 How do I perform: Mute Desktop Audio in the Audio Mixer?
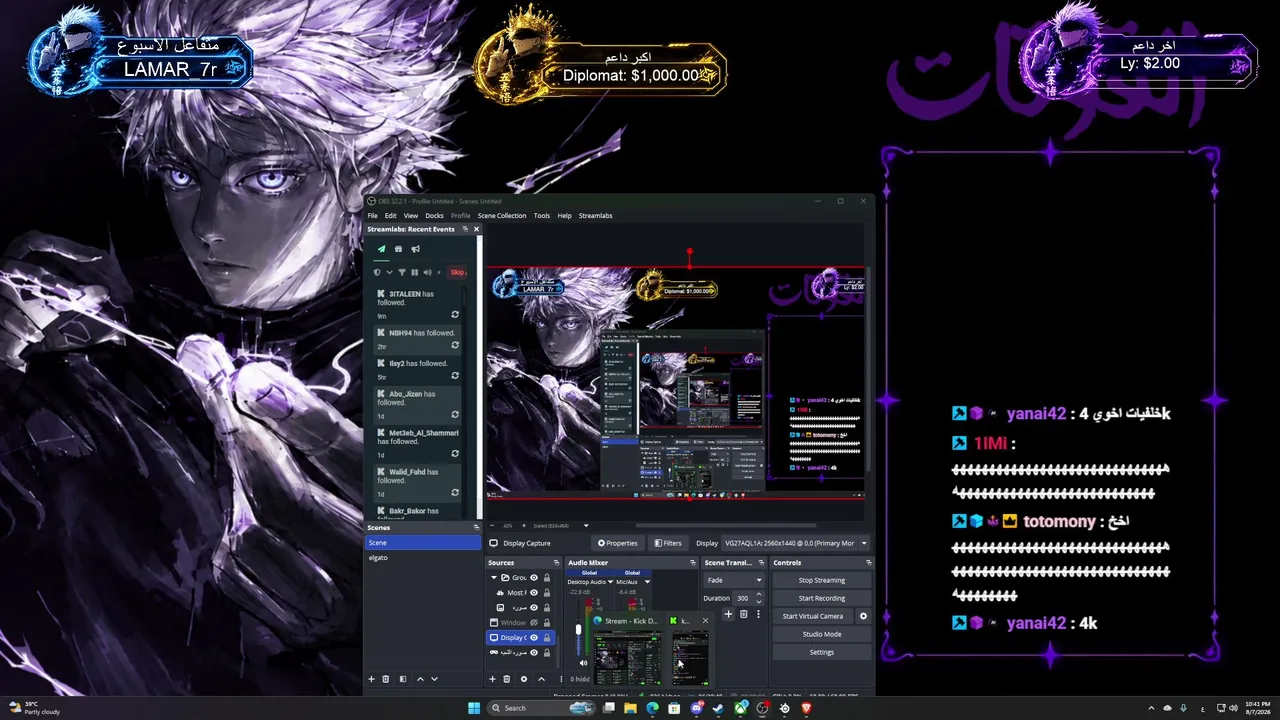coord(583,663)
